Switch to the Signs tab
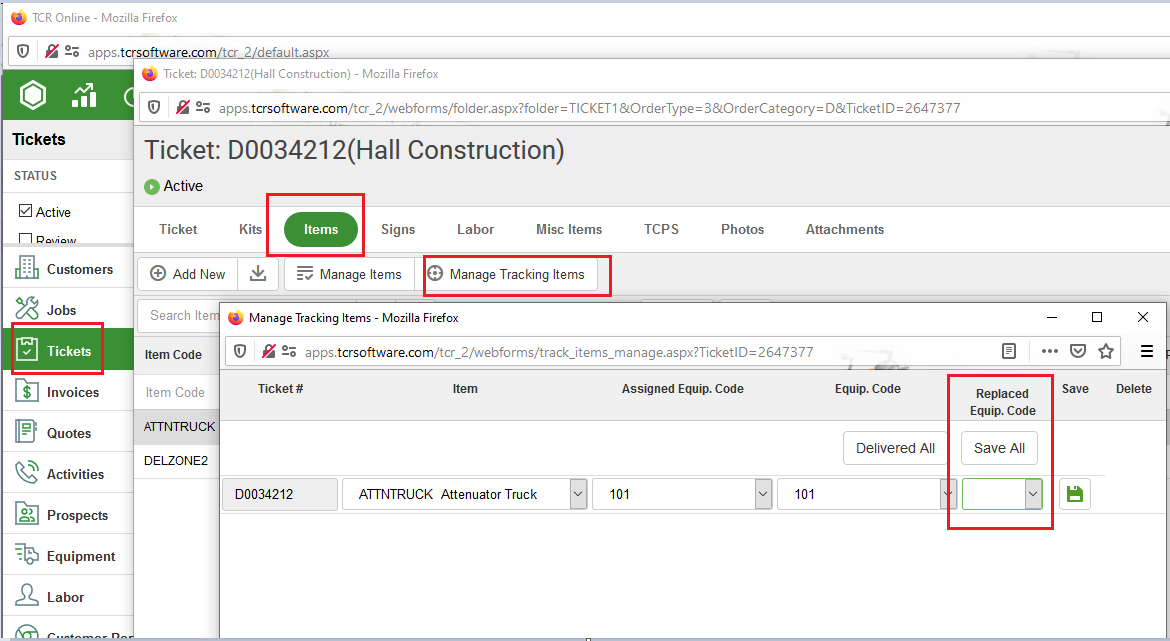Viewport: 1170px width, 641px height. click(x=398, y=229)
